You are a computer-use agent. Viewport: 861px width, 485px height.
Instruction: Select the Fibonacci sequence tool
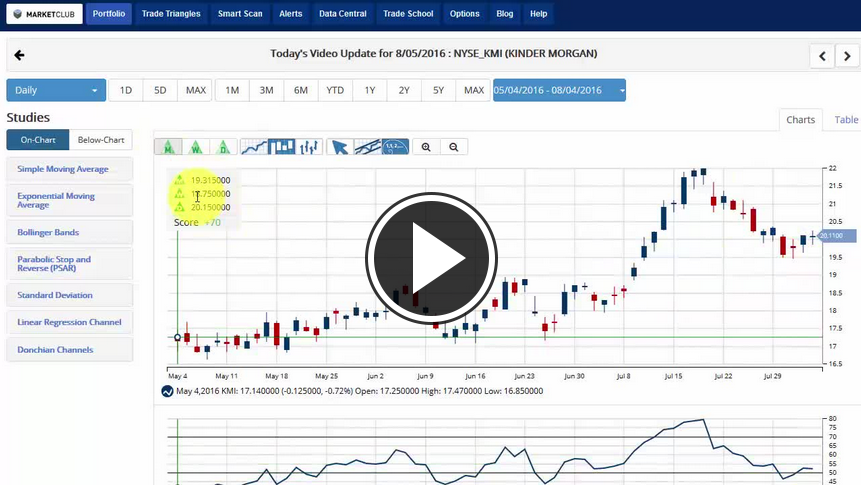(x=395, y=147)
